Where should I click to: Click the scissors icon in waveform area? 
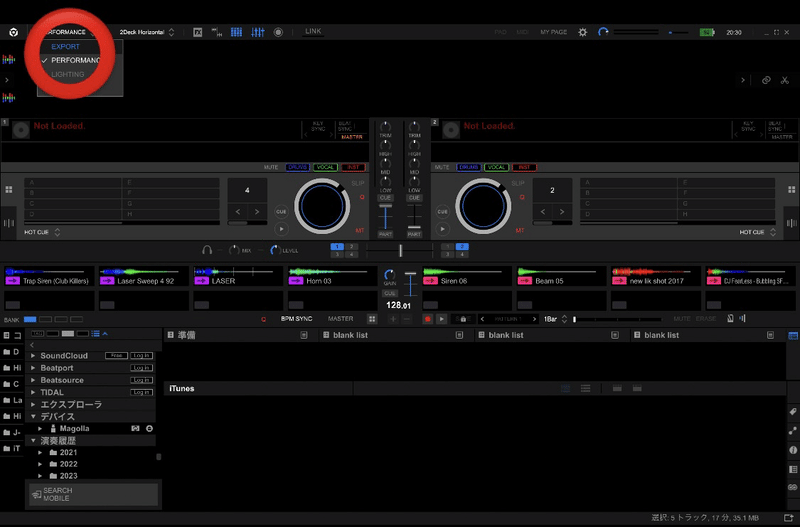tap(785, 80)
